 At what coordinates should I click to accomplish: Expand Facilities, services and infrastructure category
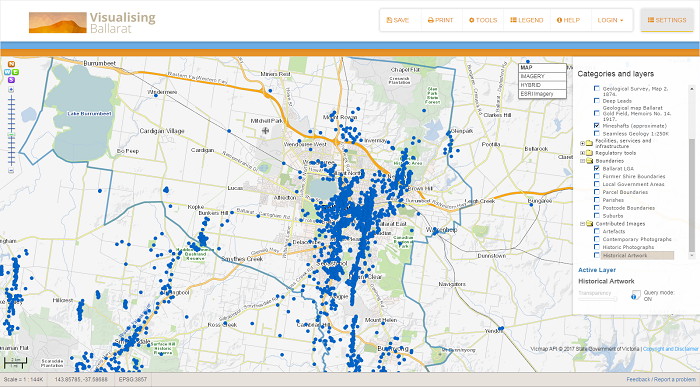click(x=583, y=143)
